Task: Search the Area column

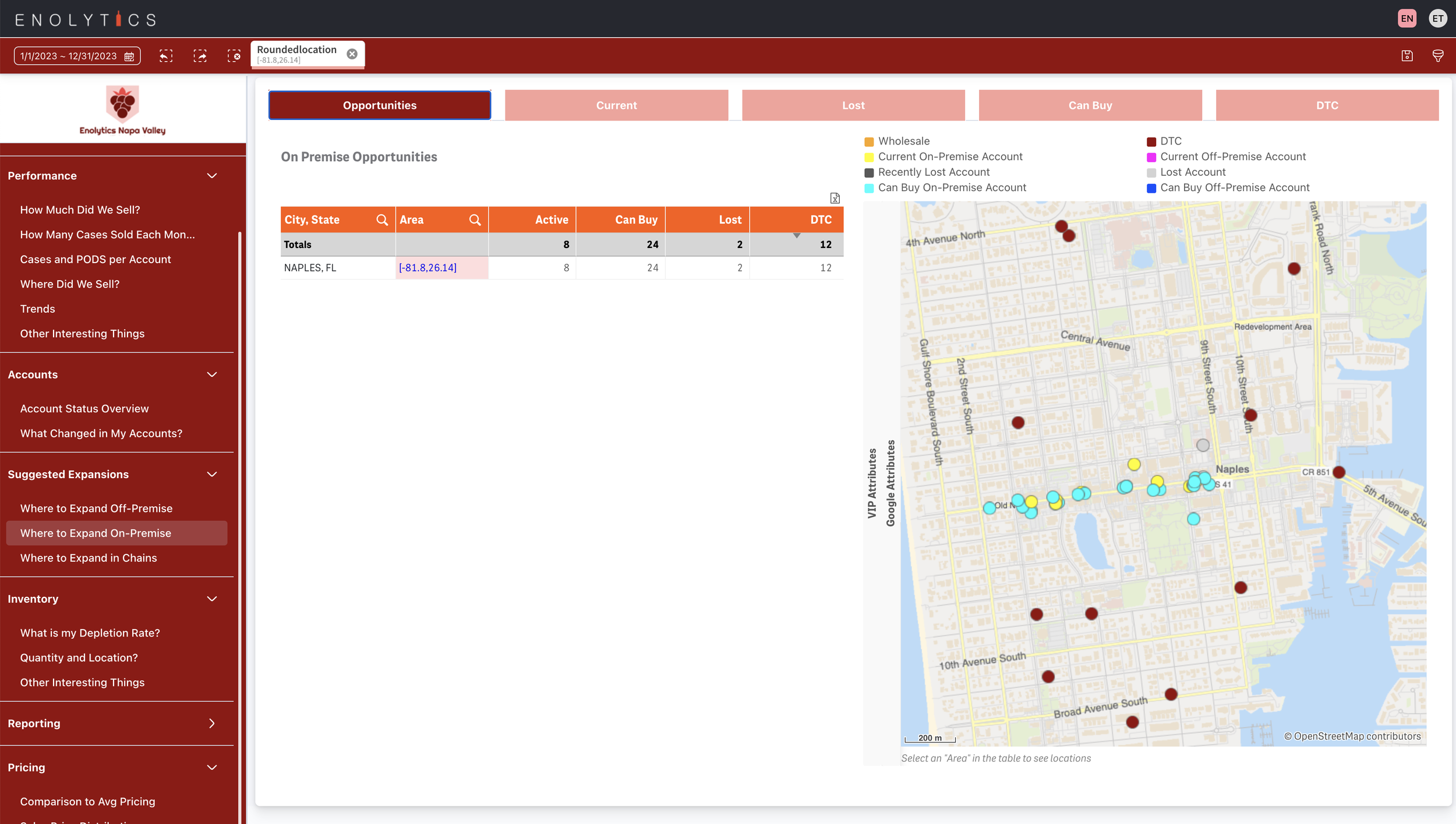Action: click(475, 220)
